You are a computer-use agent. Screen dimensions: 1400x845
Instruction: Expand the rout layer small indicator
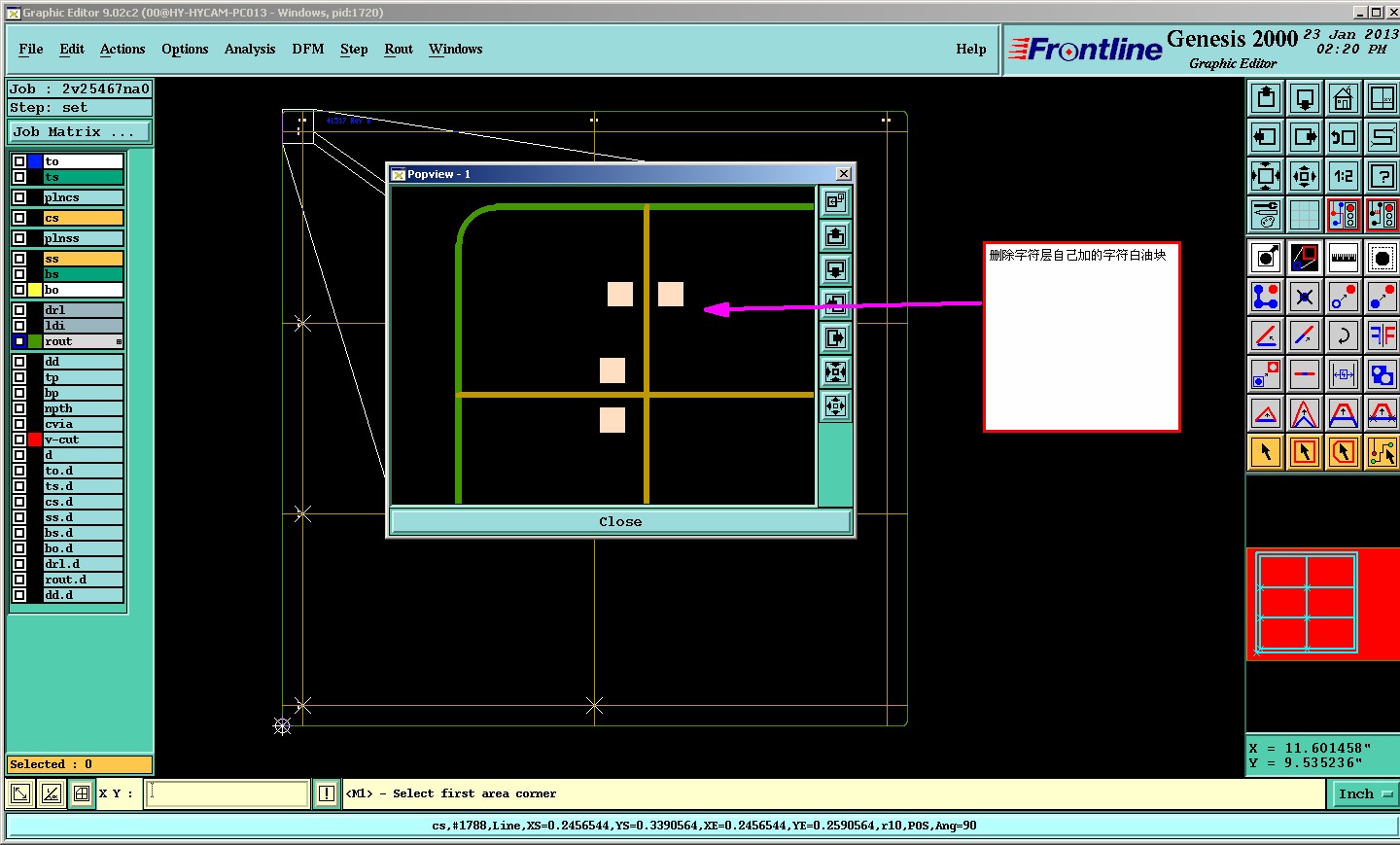pyautogui.click(x=119, y=341)
